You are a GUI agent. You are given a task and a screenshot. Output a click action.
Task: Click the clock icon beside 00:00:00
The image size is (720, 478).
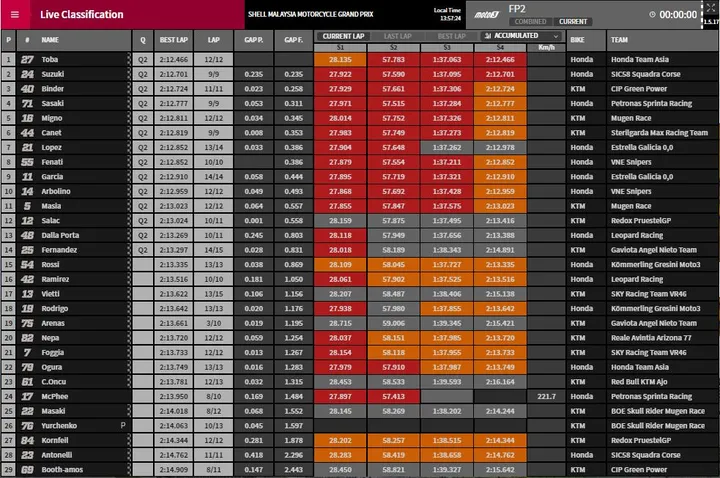coord(652,15)
